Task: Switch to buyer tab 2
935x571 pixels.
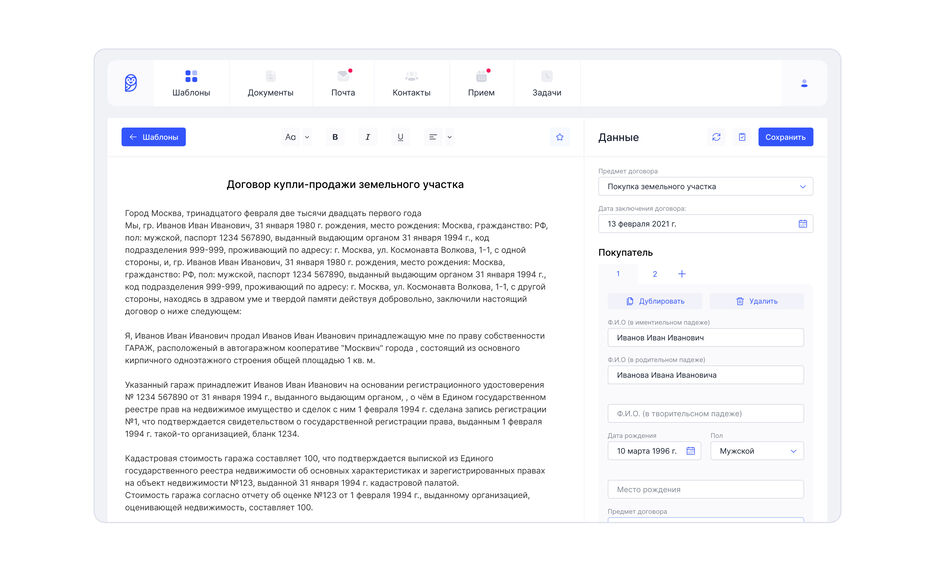Action: pyautogui.click(x=655, y=274)
